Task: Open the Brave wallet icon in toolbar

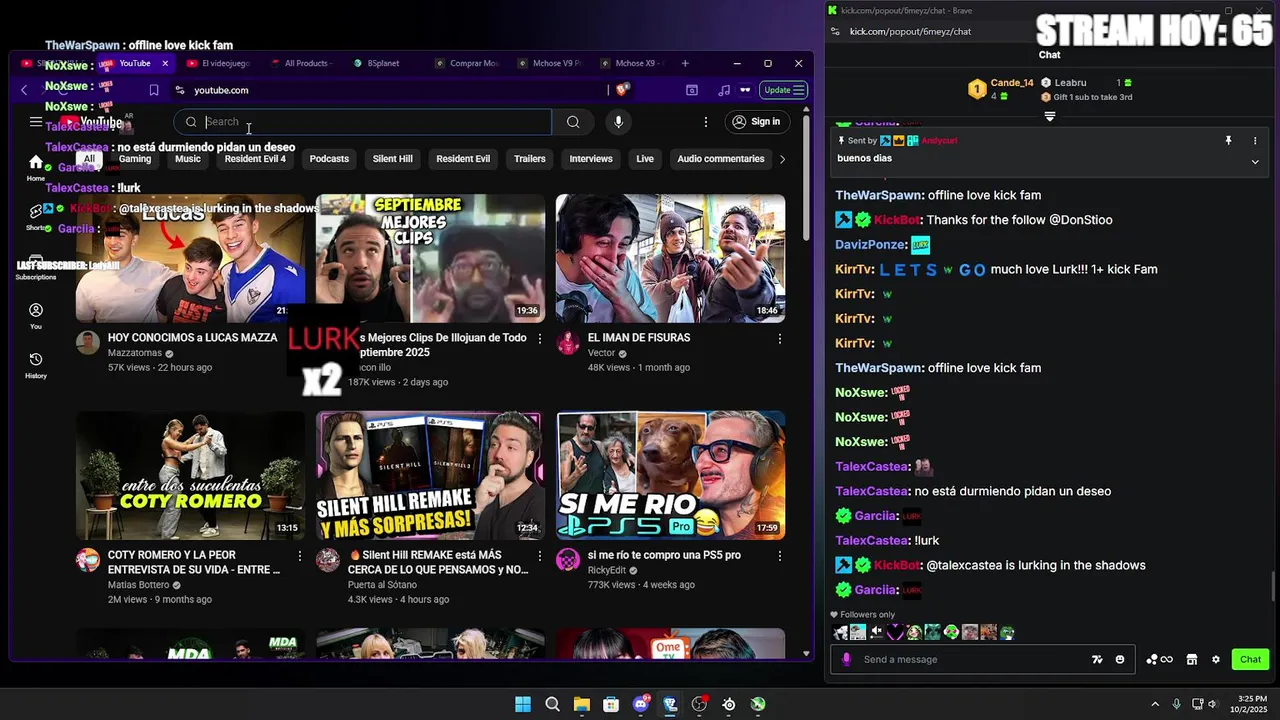Action: 691,90
